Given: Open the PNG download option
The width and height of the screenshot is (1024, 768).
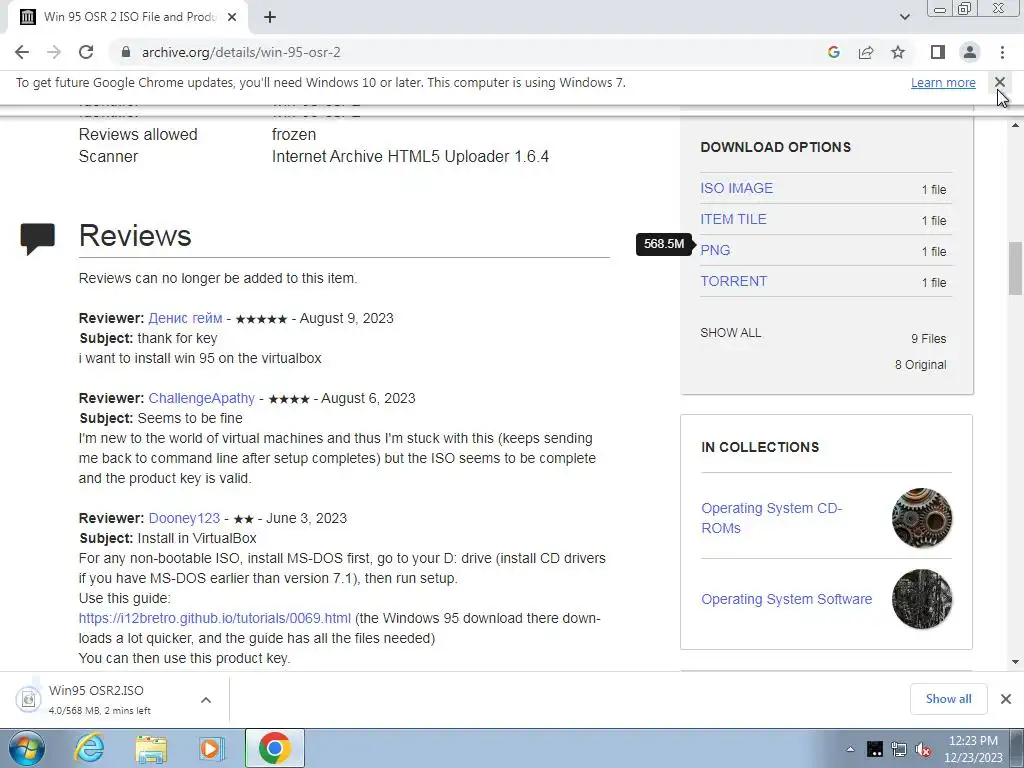Looking at the screenshot, I should point(715,250).
